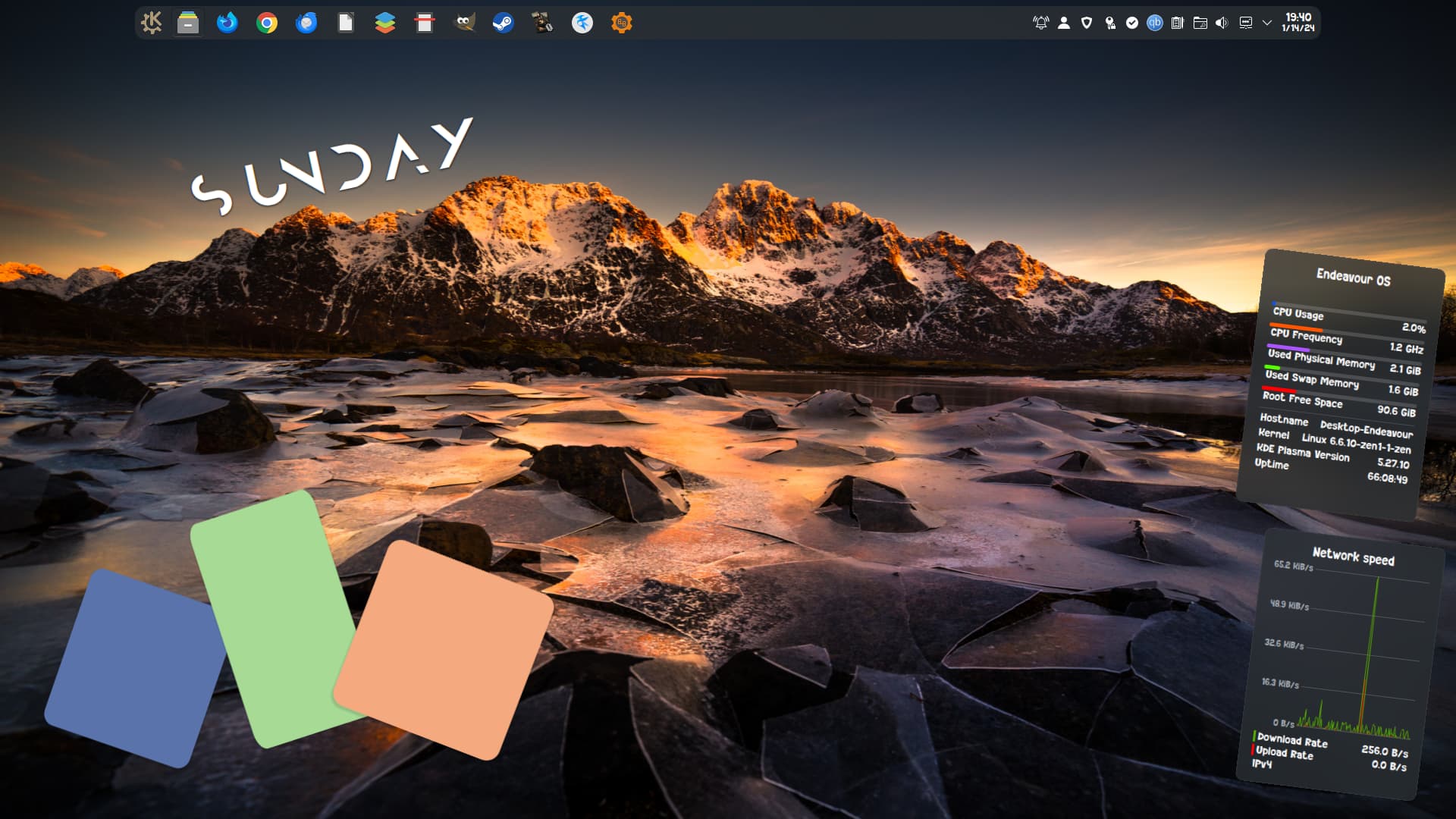Open Google Chrome from the panel
The width and height of the screenshot is (1456, 819).
pos(267,23)
